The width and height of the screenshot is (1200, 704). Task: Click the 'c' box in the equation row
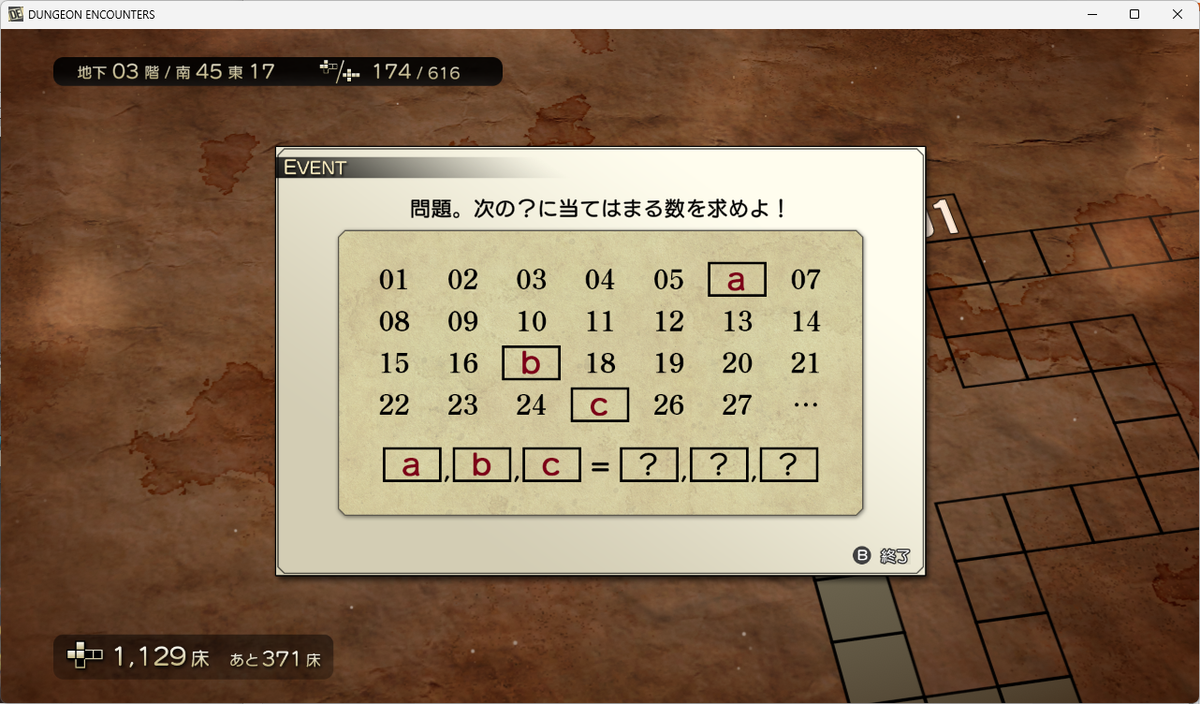[552, 465]
